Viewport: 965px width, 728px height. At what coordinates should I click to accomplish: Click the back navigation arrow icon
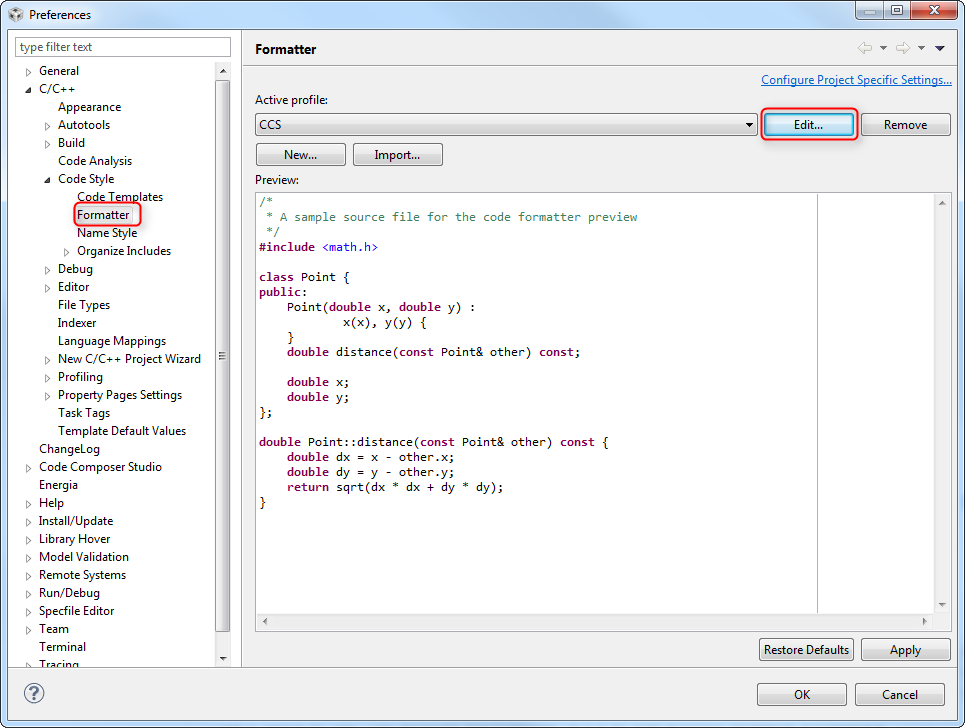coord(865,48)
